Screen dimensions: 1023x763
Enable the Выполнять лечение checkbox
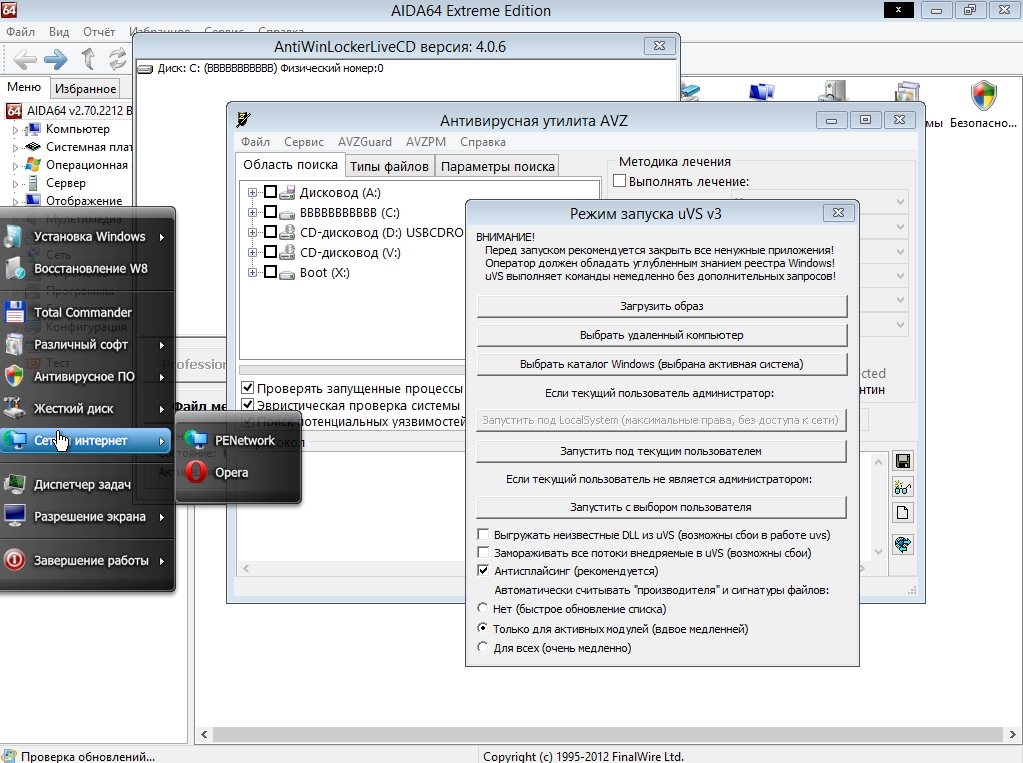tap(619, 182)
